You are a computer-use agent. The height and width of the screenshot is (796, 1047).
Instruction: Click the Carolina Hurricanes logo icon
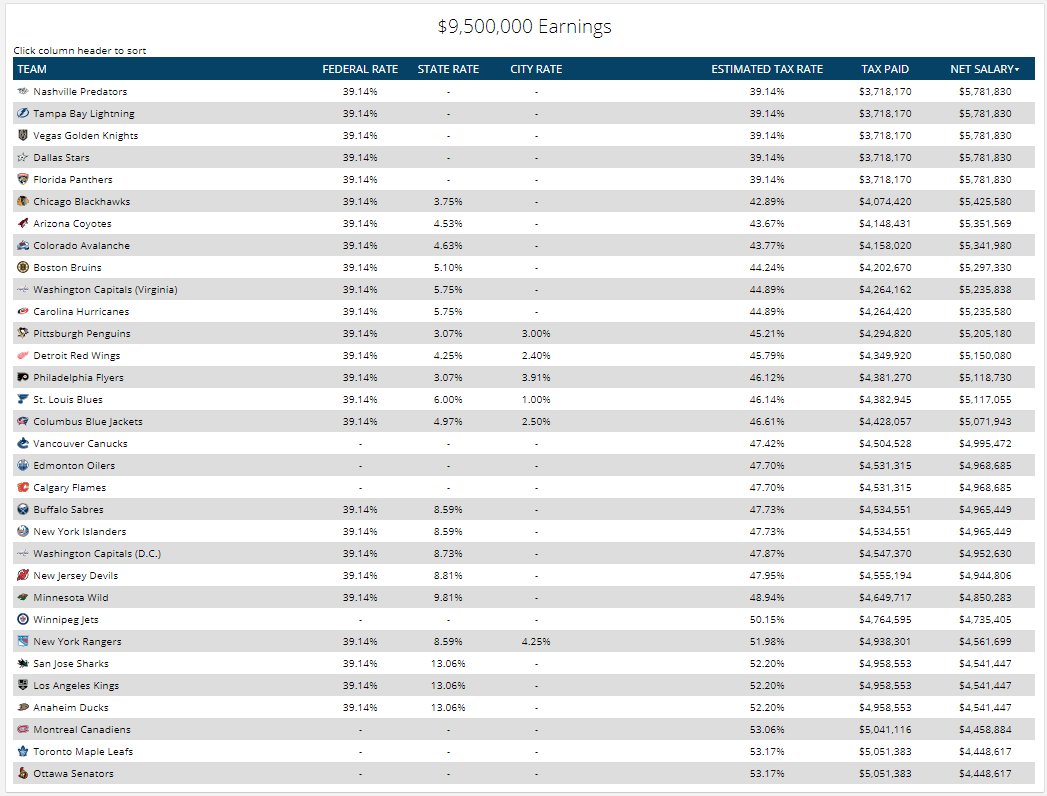pos(23,311)
